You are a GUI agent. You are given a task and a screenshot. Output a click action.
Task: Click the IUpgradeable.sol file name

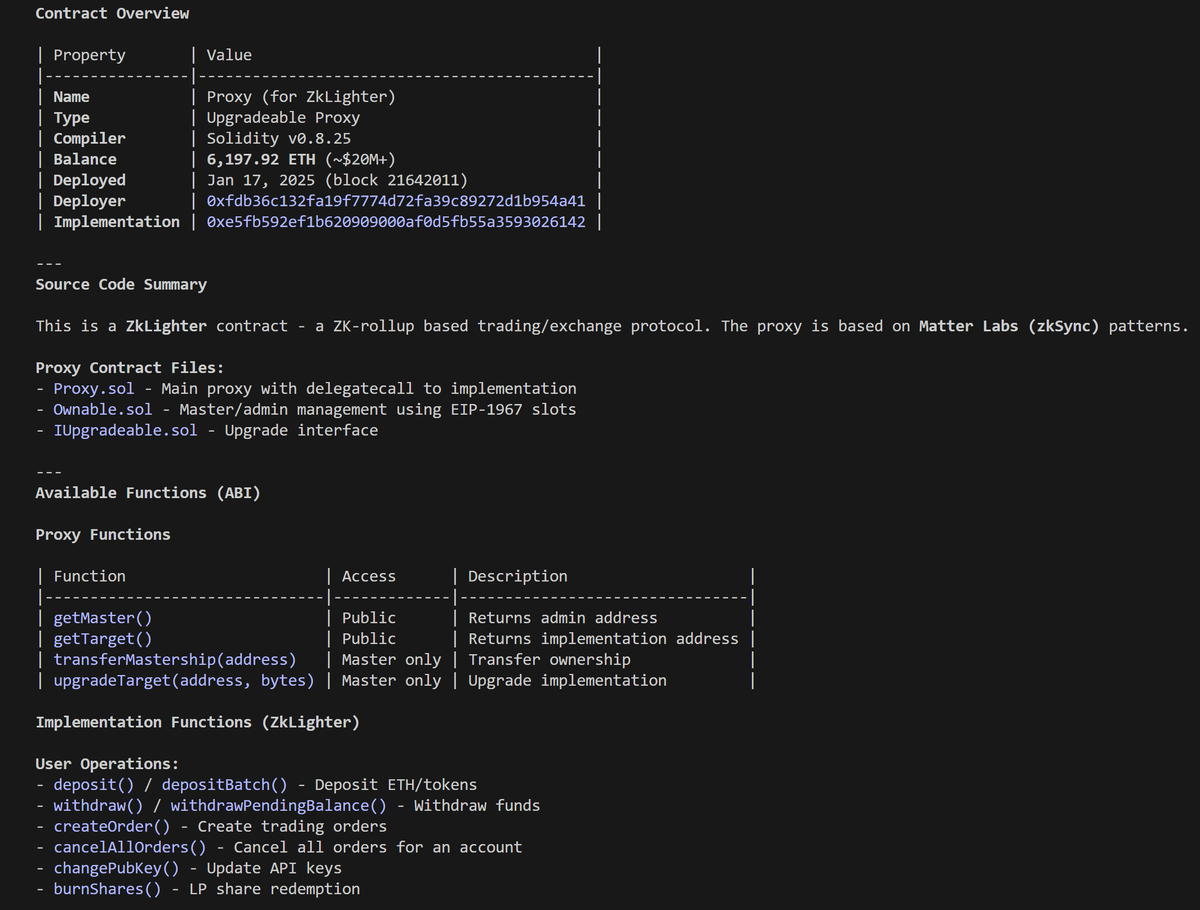pyautogui.click(x=126, y=430)
